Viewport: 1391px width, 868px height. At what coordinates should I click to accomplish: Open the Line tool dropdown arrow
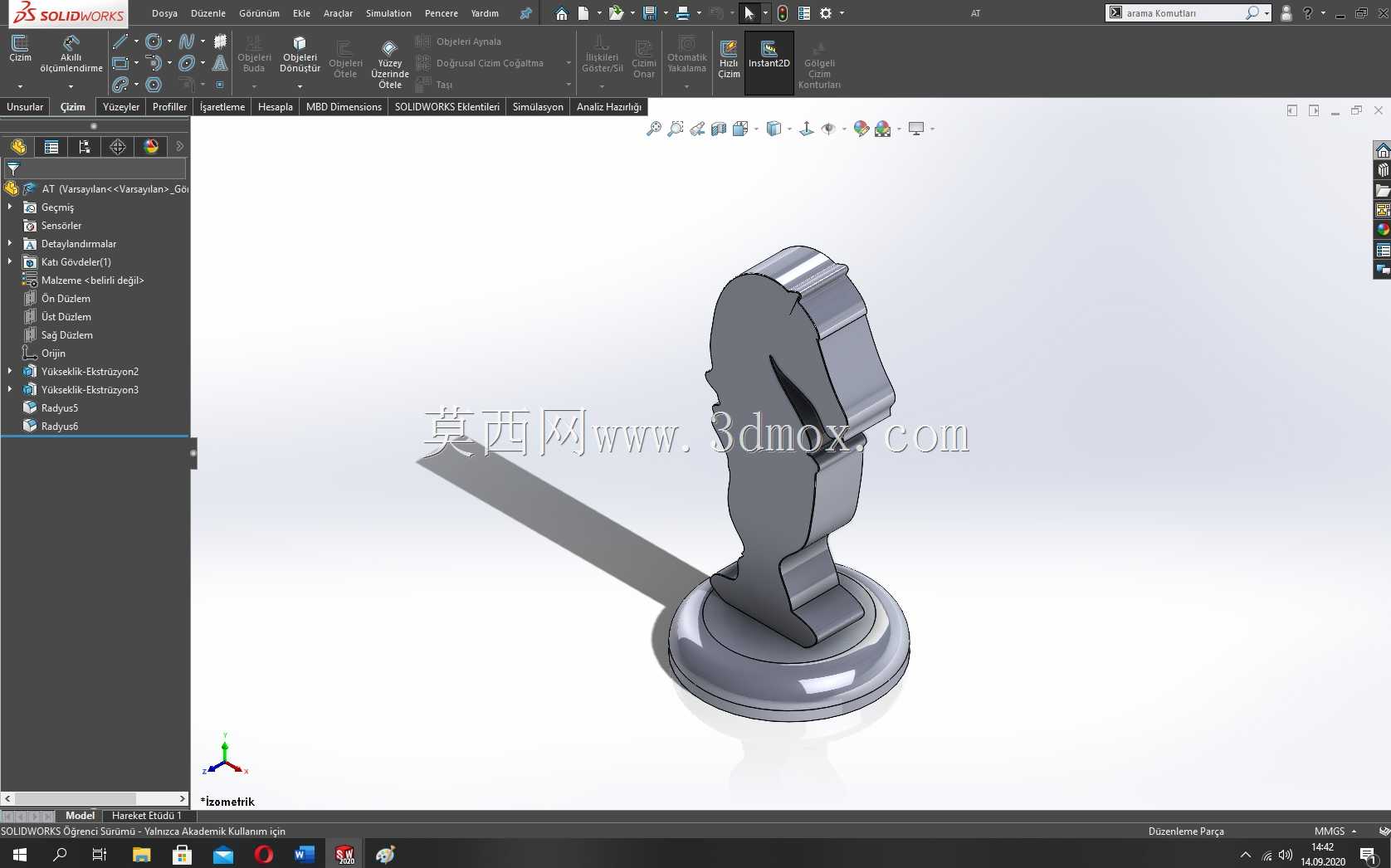(x=136, y=41)
